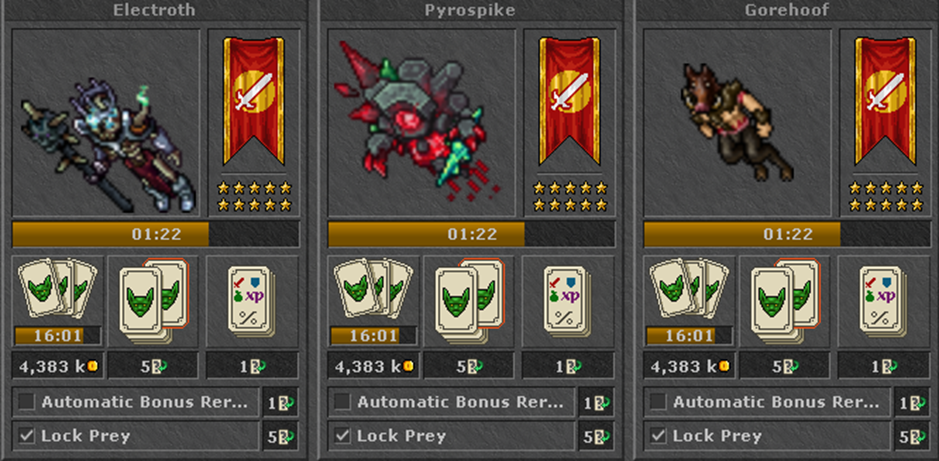Click Pyrospike's bonus reroll xp card icon
This screenshot has height=461, width=939.
point(568,300)
